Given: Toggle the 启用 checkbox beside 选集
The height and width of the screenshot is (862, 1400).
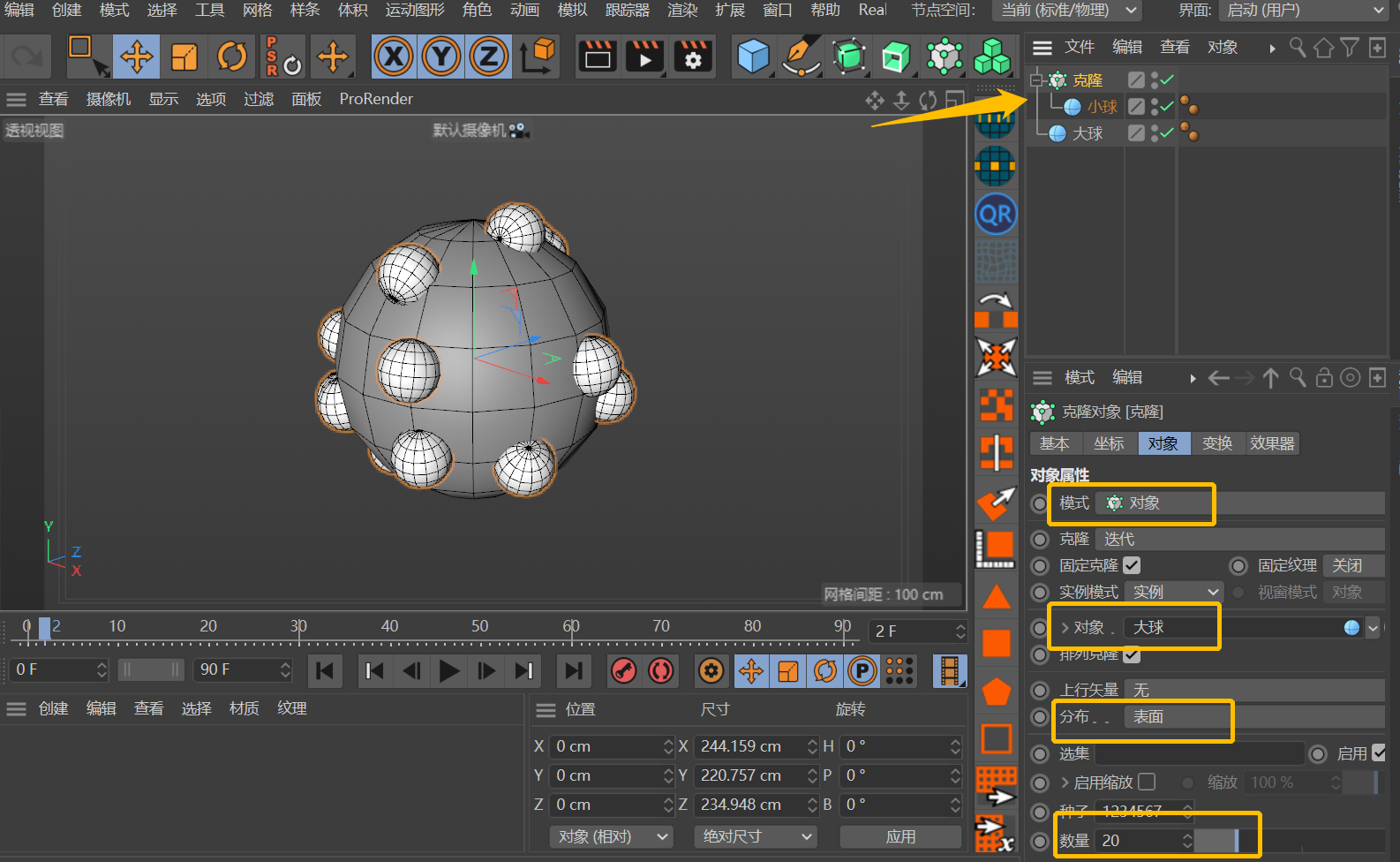Looking at the screenshot, I should (1379, 753).
